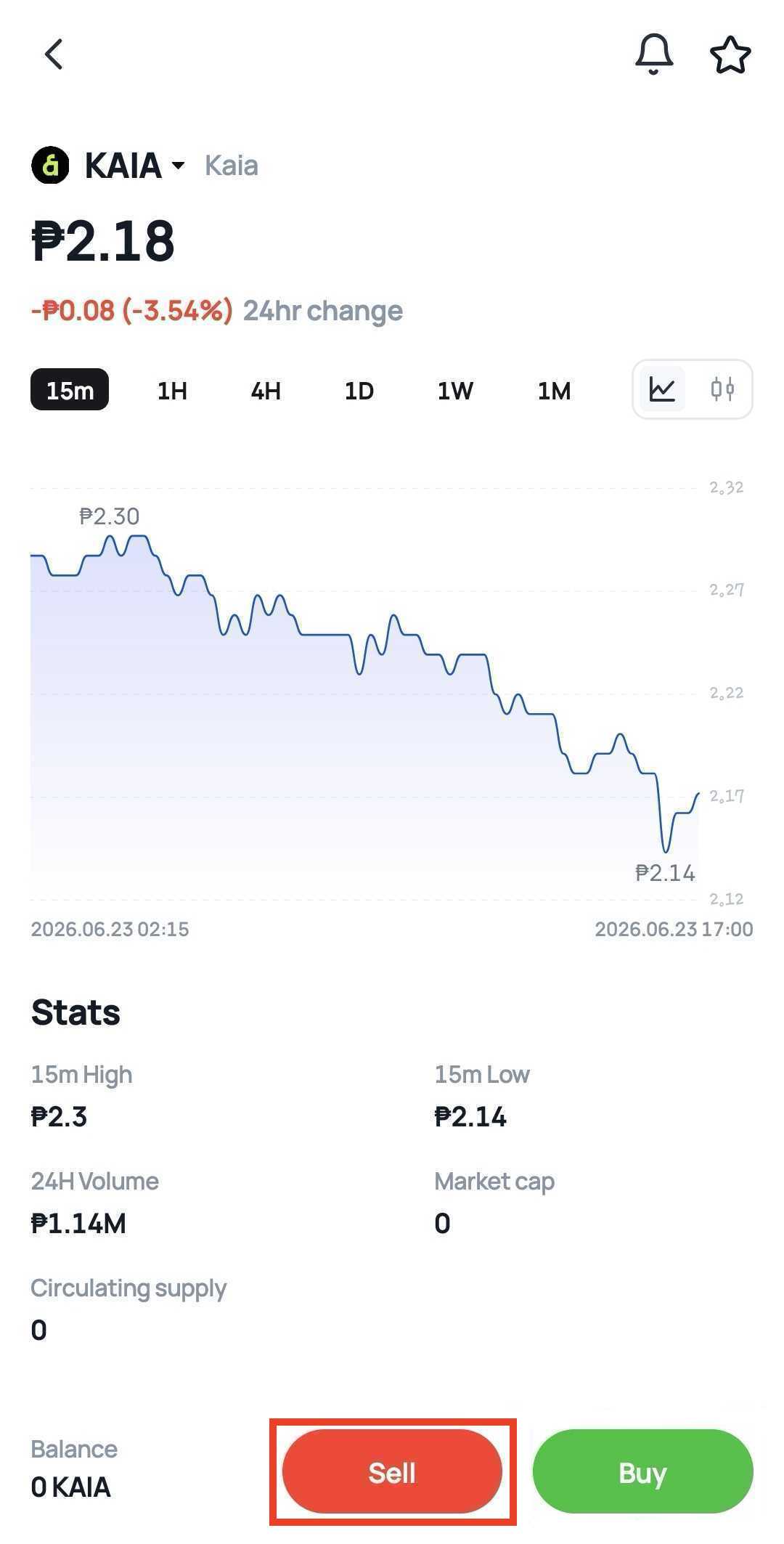Tap the ₱2.18 current price
Image resolution: width=784 pixels, height=1544 pixels.
pos(103,240)
